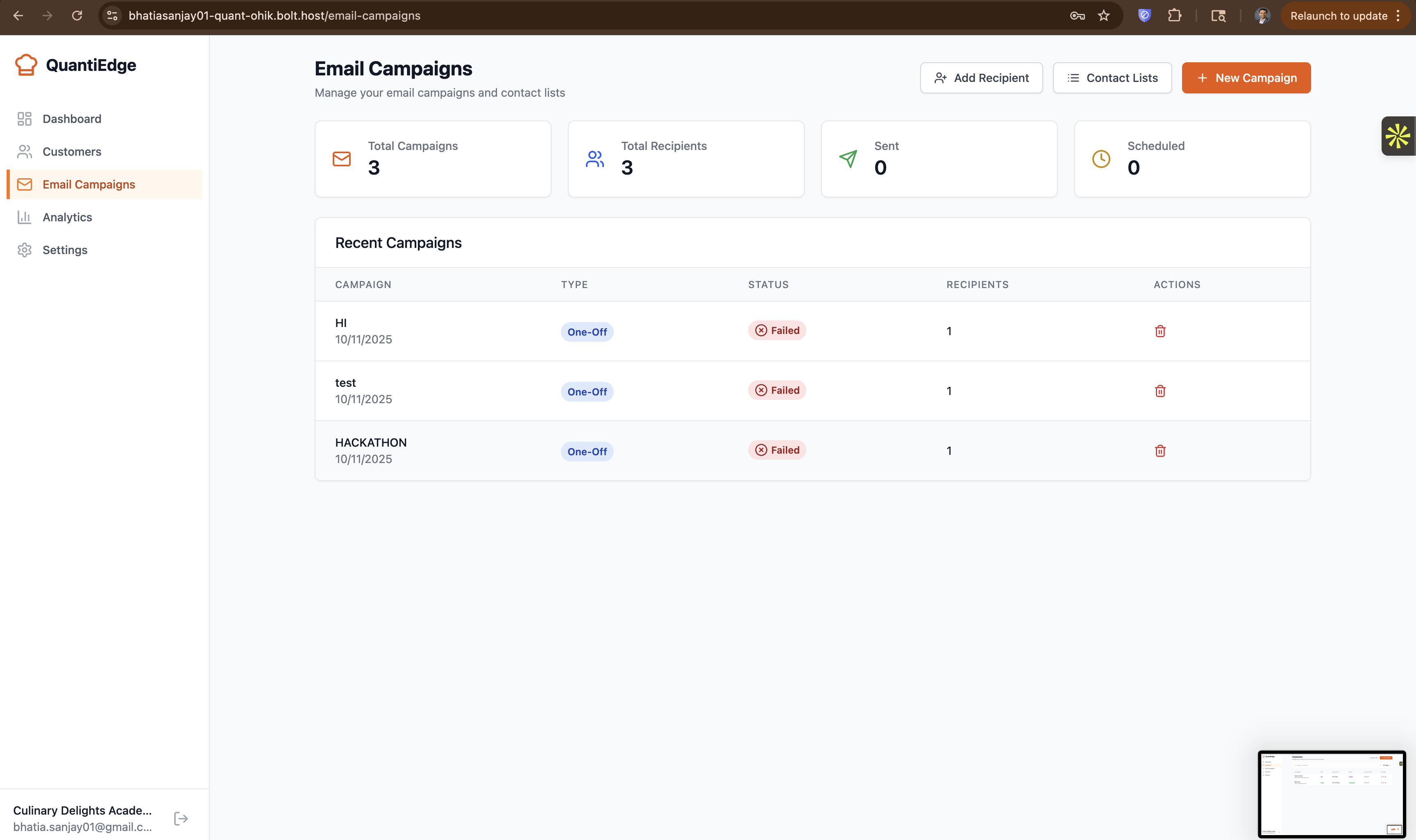Click the browser address bar URL

(x=275, y=16)
